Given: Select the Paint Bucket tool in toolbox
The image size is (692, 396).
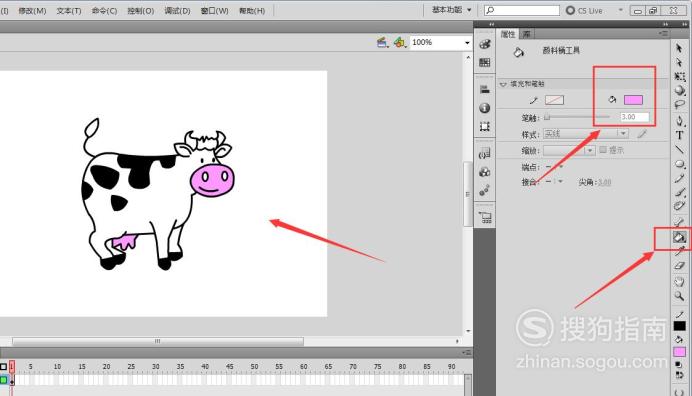Looking at the screenshot, I should tap(679, 238).
